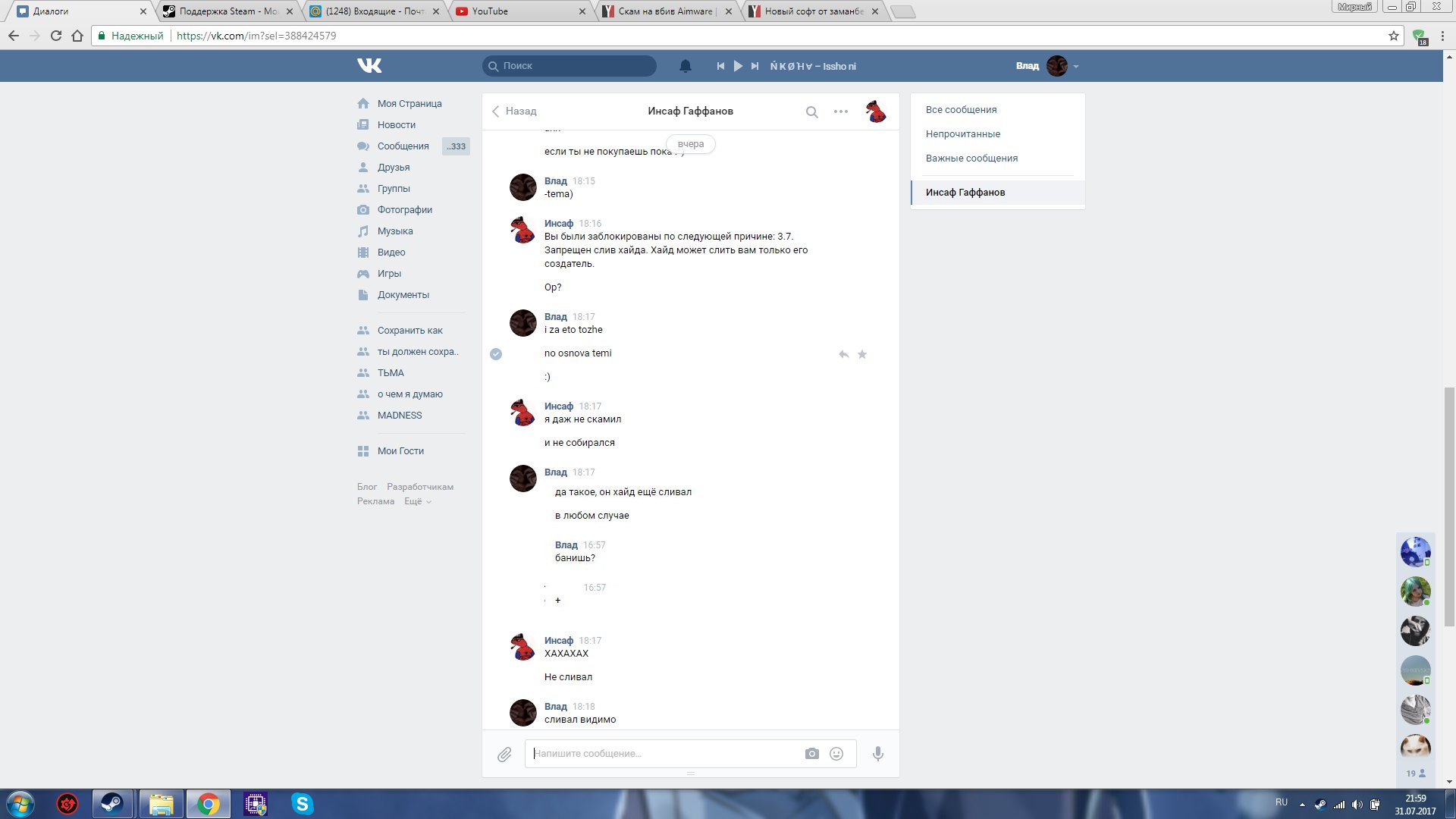Go back with the Назад link
The height and width of the screenshot is (819, 1456).
point(515,111)
